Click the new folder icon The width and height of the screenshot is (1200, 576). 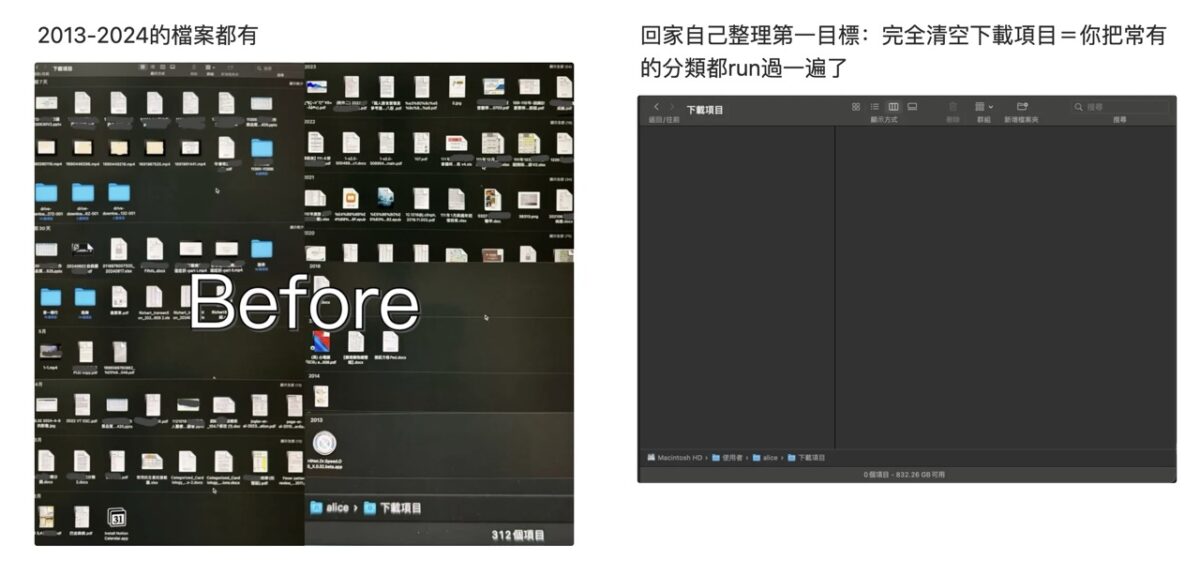point(1022,107)
